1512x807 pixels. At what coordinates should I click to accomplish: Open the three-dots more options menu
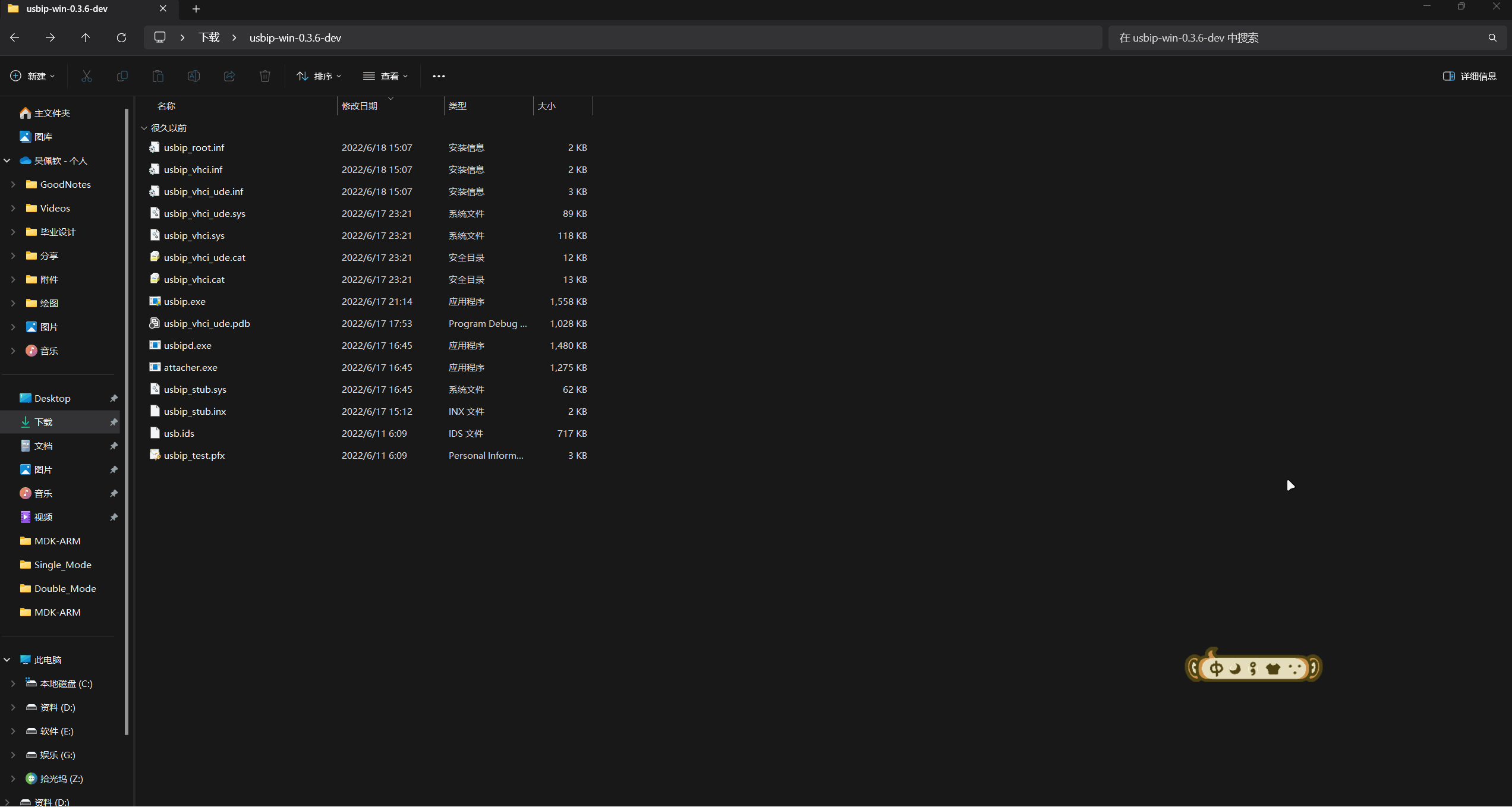[439, 76]
